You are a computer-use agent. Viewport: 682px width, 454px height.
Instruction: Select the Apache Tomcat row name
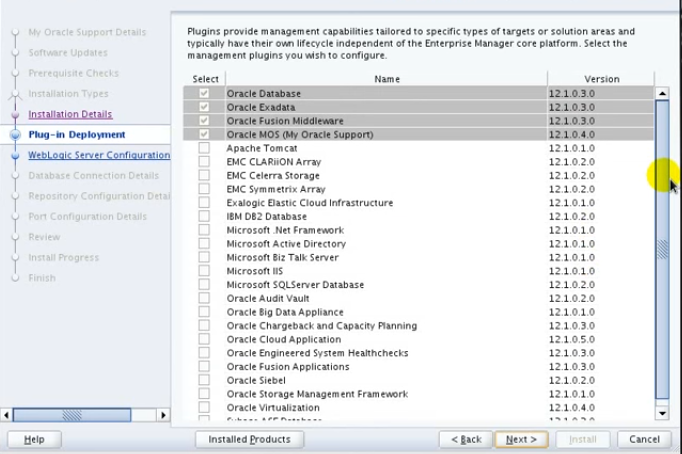pyautogui.click(x=262, y=148)
